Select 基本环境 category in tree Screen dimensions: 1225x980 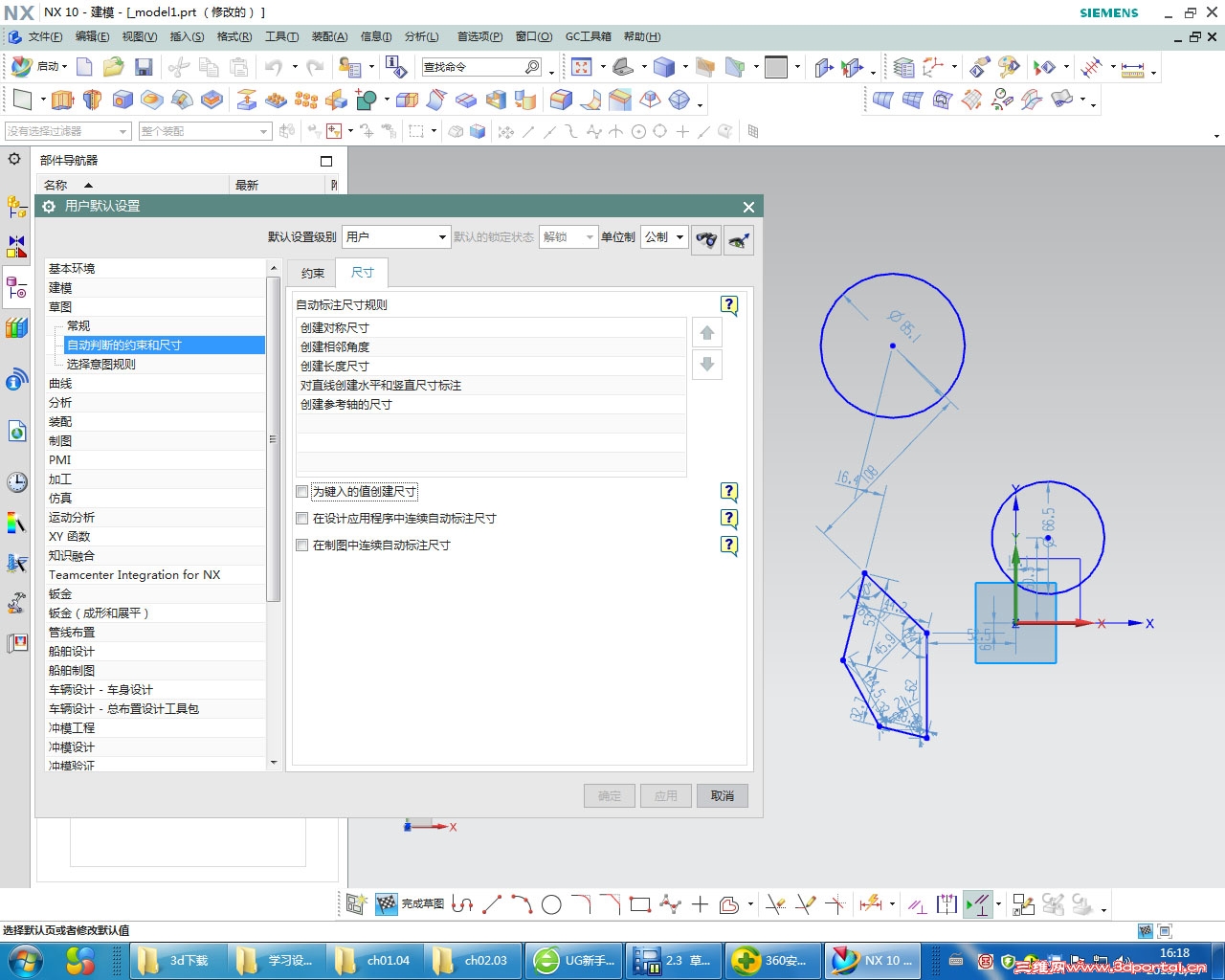(x=72, y=269)
